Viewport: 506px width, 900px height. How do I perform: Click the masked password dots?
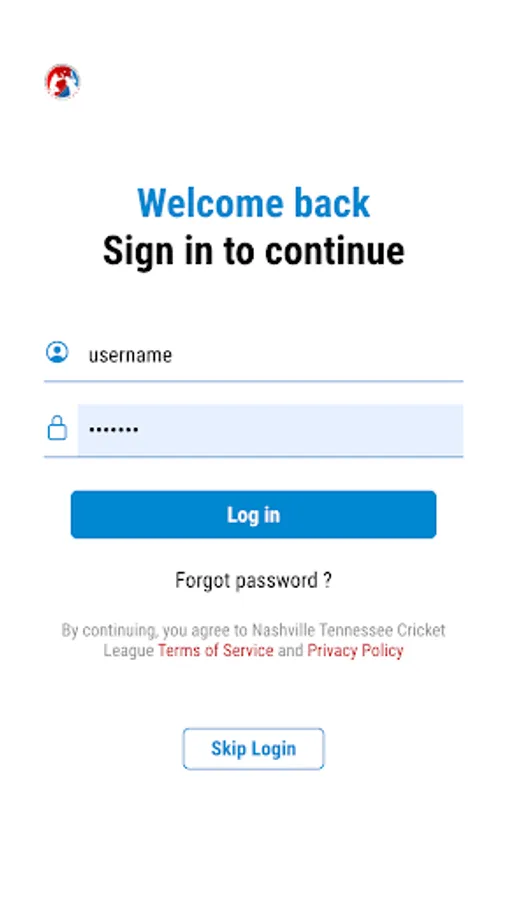(114, 429)
